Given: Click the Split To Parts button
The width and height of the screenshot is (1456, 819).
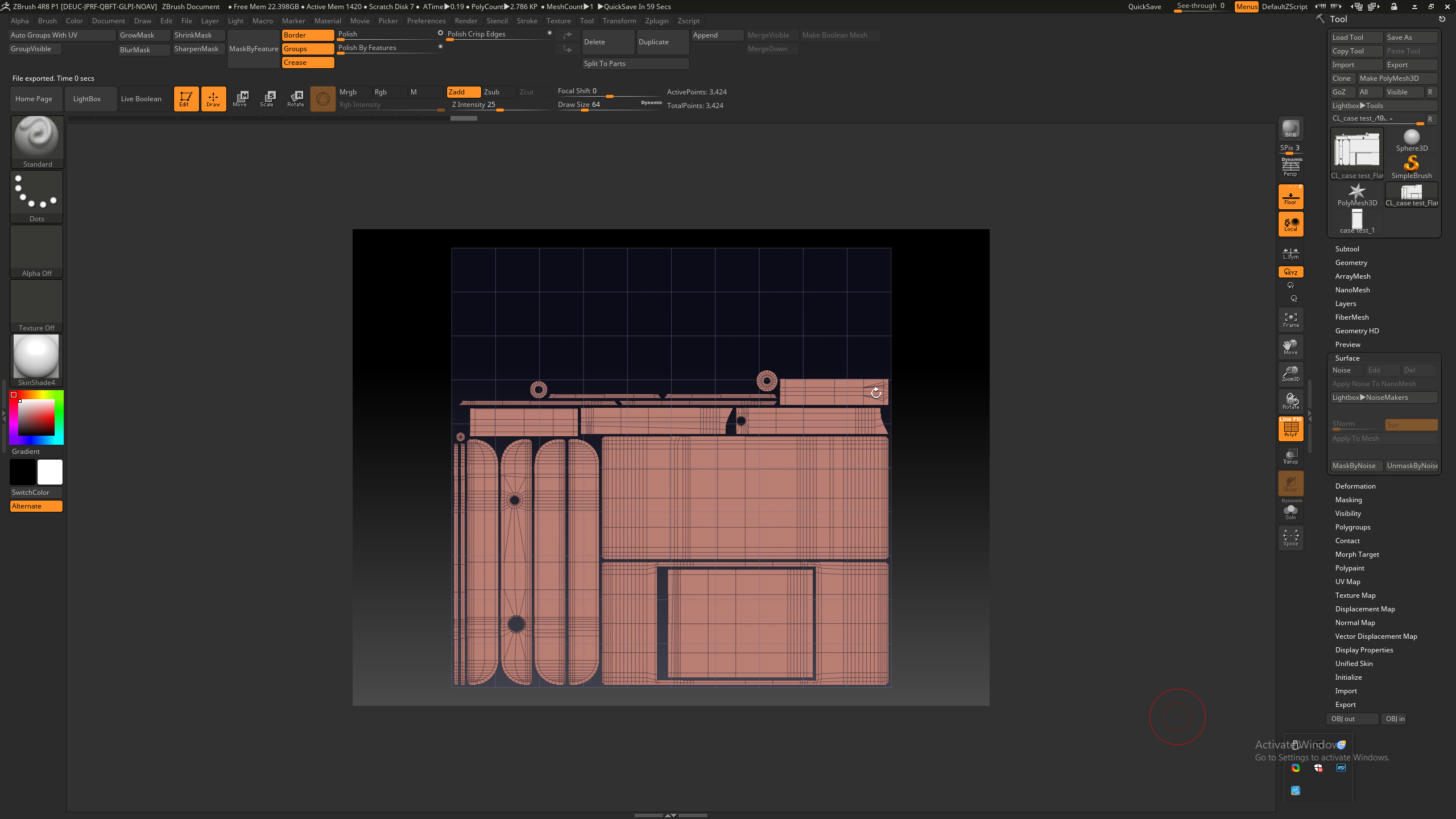Looking at the screenshot, I should tap(635, 64).
